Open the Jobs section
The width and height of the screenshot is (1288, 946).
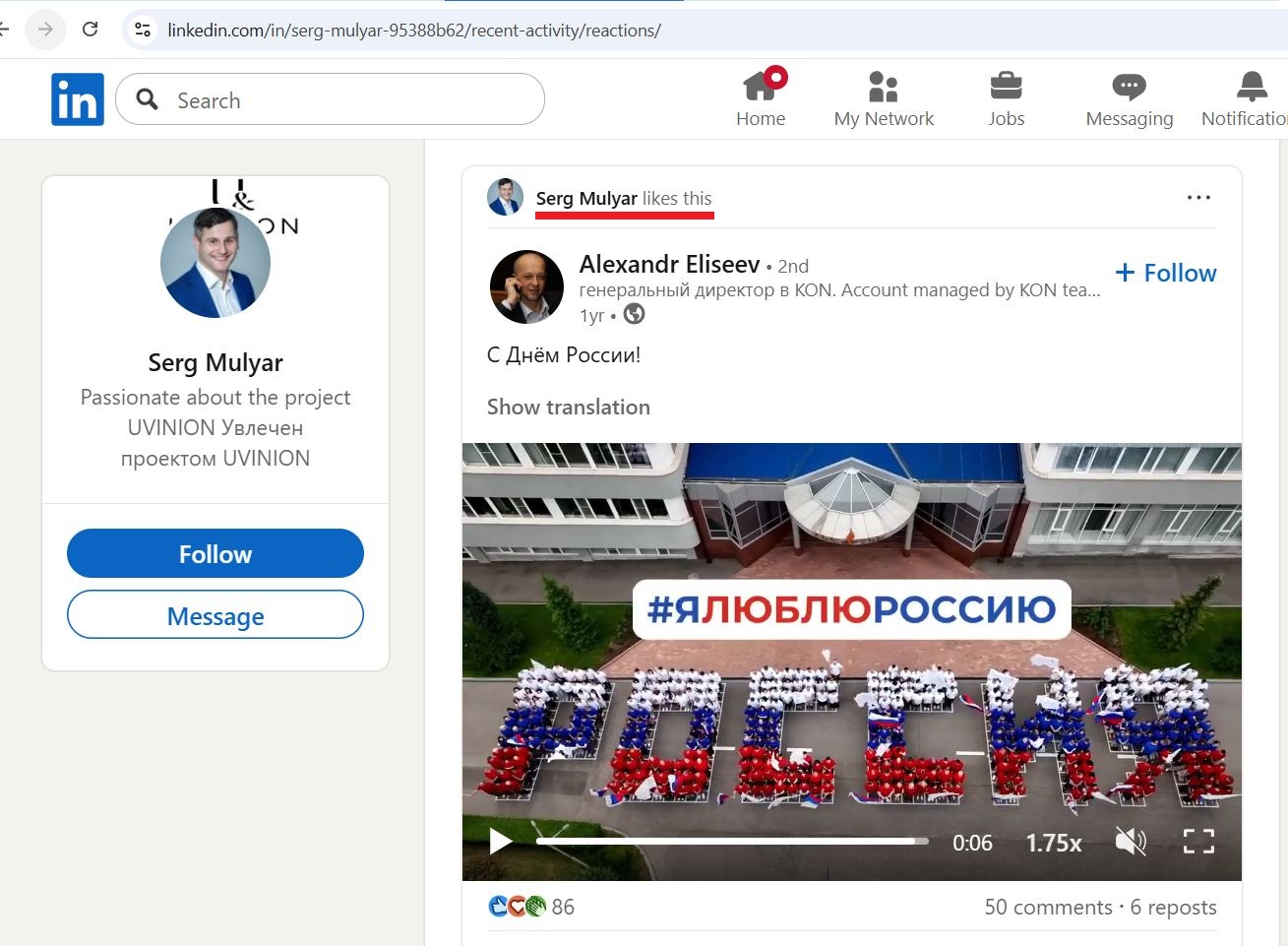[1006, 97]
